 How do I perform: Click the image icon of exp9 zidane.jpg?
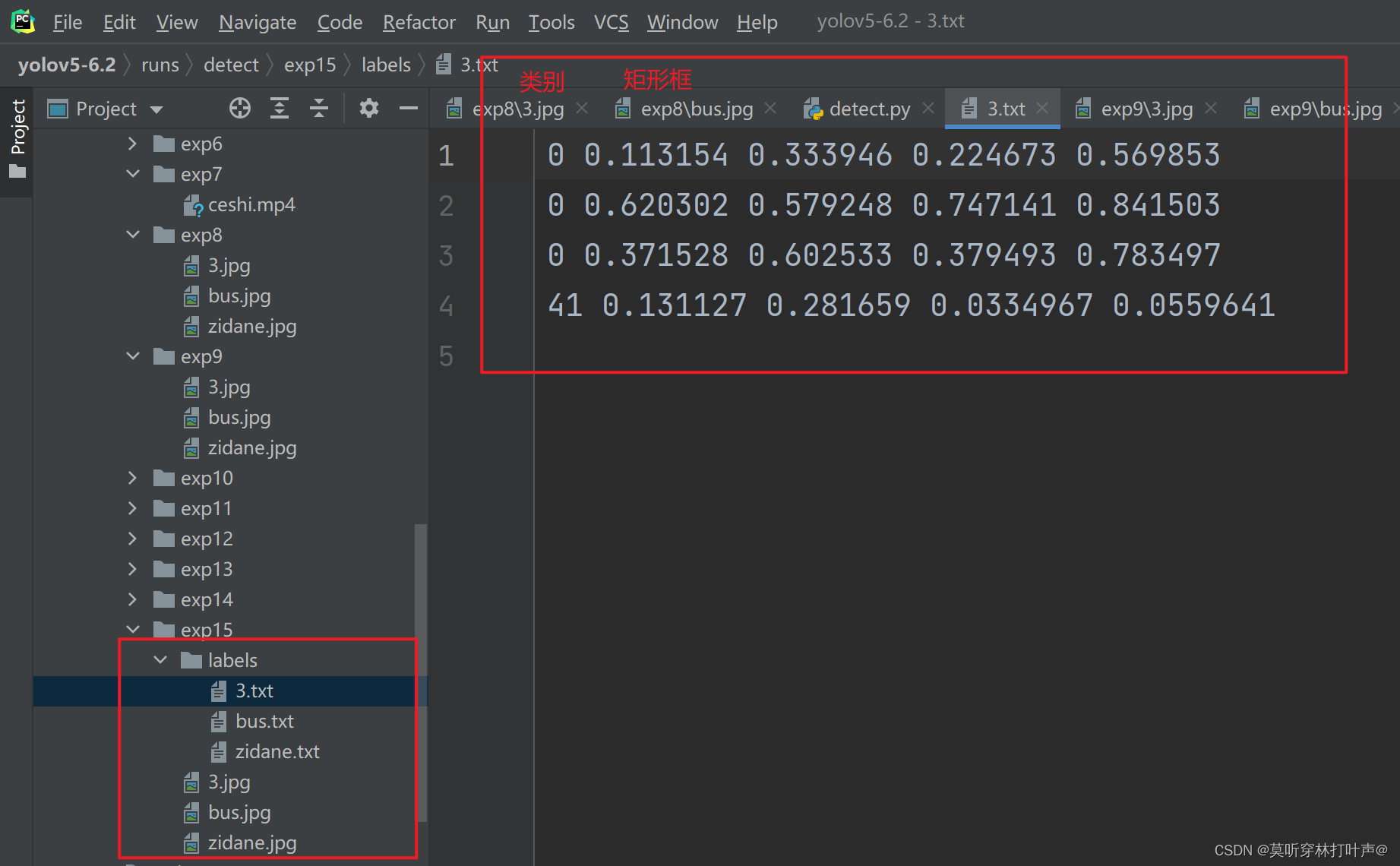(x=191, y=448)
